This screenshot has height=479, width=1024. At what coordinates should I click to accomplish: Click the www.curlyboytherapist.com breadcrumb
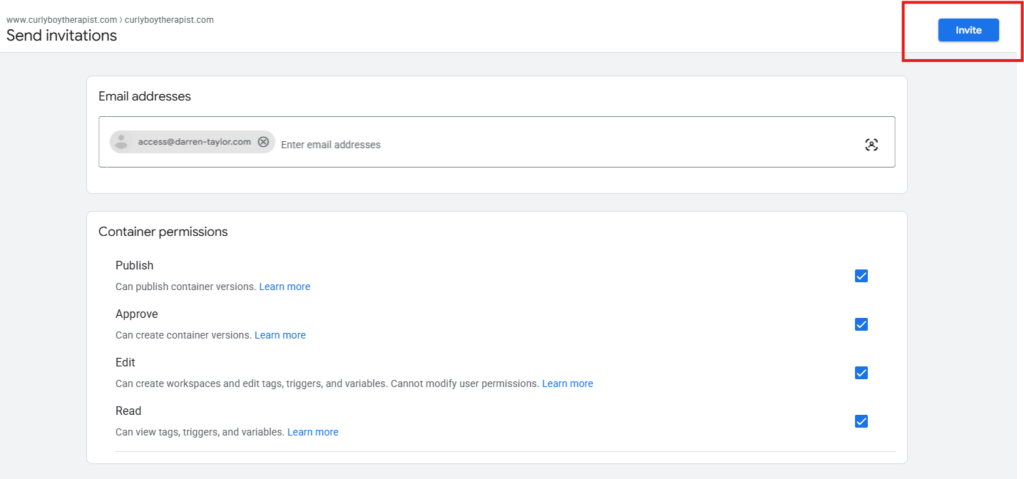point(62,20)
